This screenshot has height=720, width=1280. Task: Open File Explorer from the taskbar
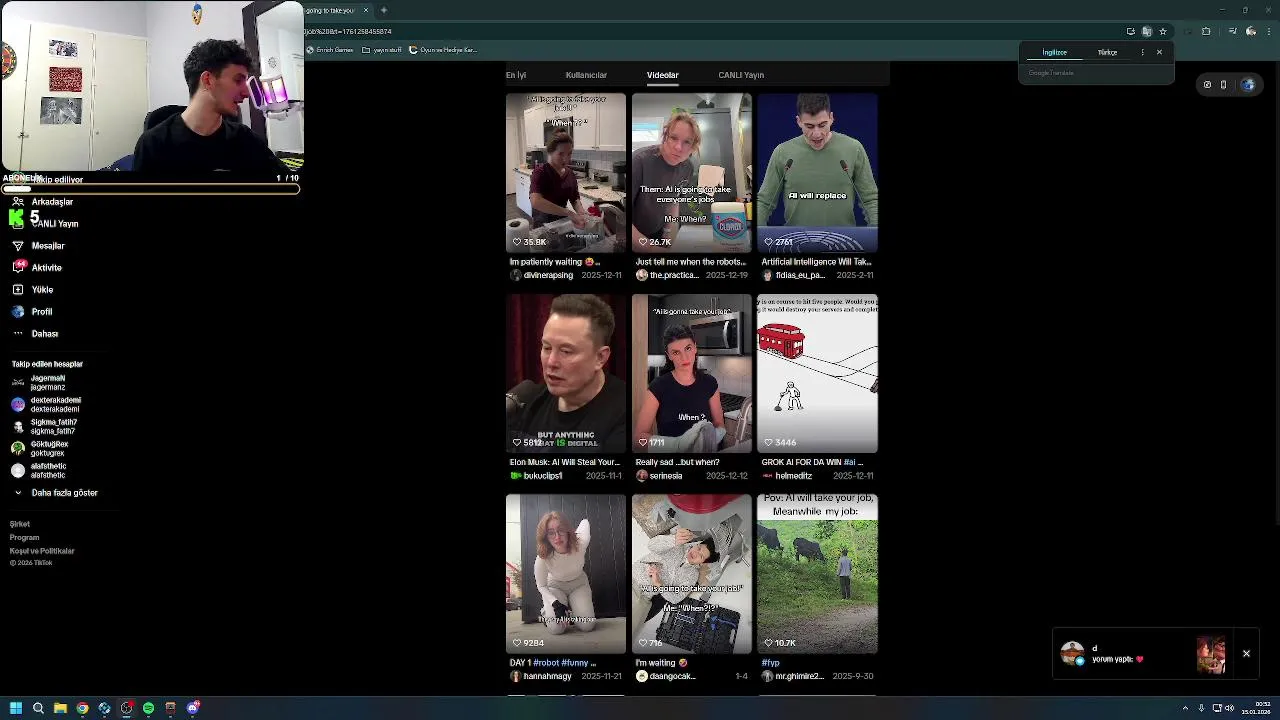pyautogui.click(x=60, y=708)
